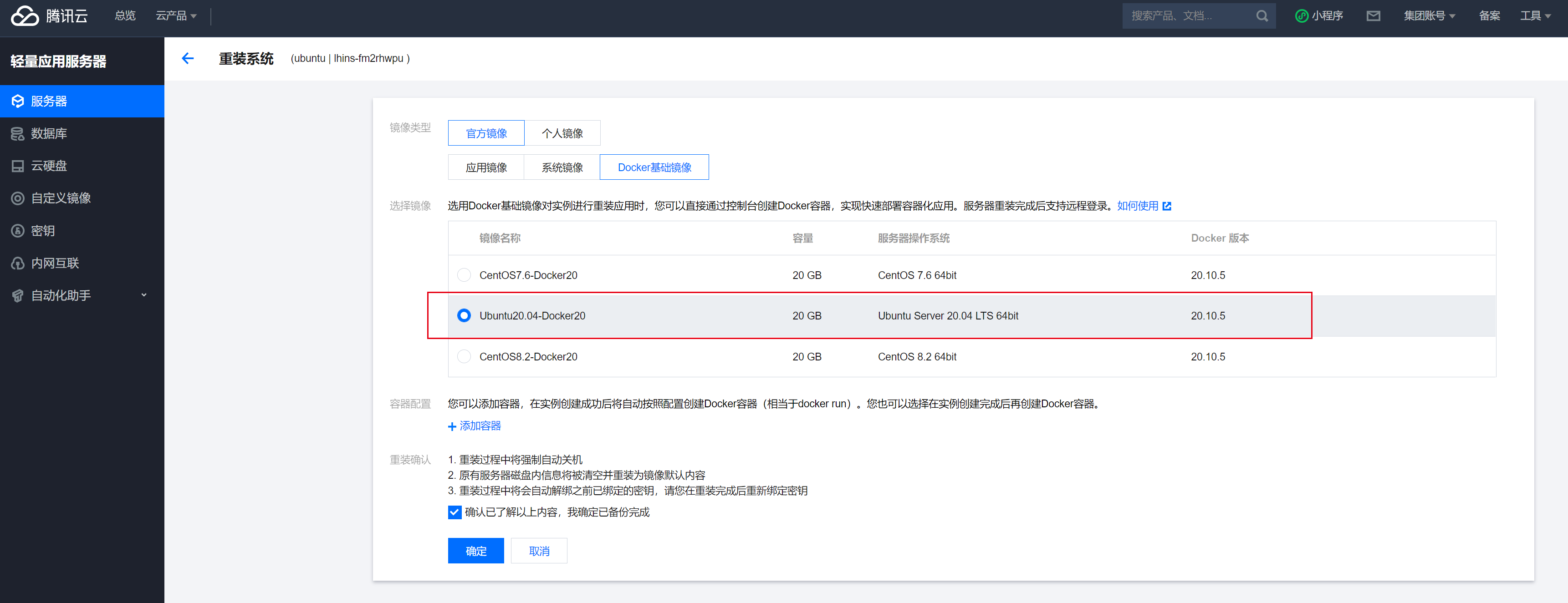
Task: Open 备案 in the top navigation
Action: pos(1490,16)
